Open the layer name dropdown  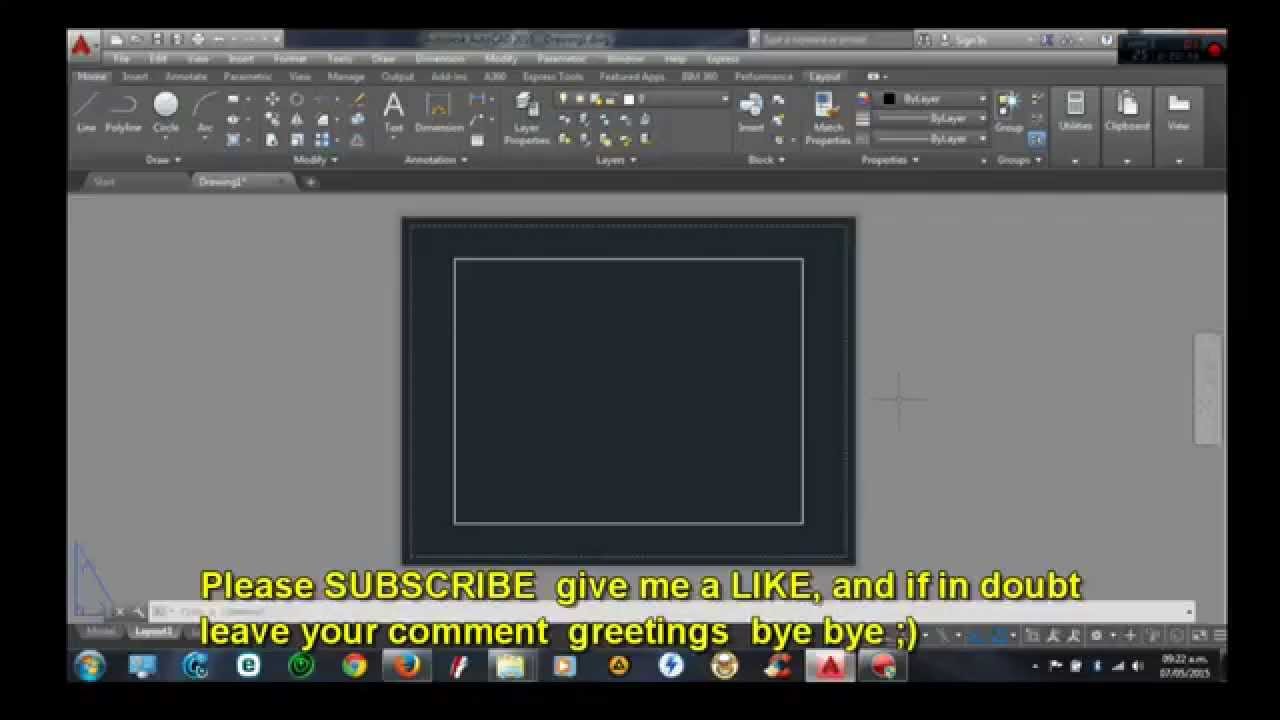pos(643,99)
